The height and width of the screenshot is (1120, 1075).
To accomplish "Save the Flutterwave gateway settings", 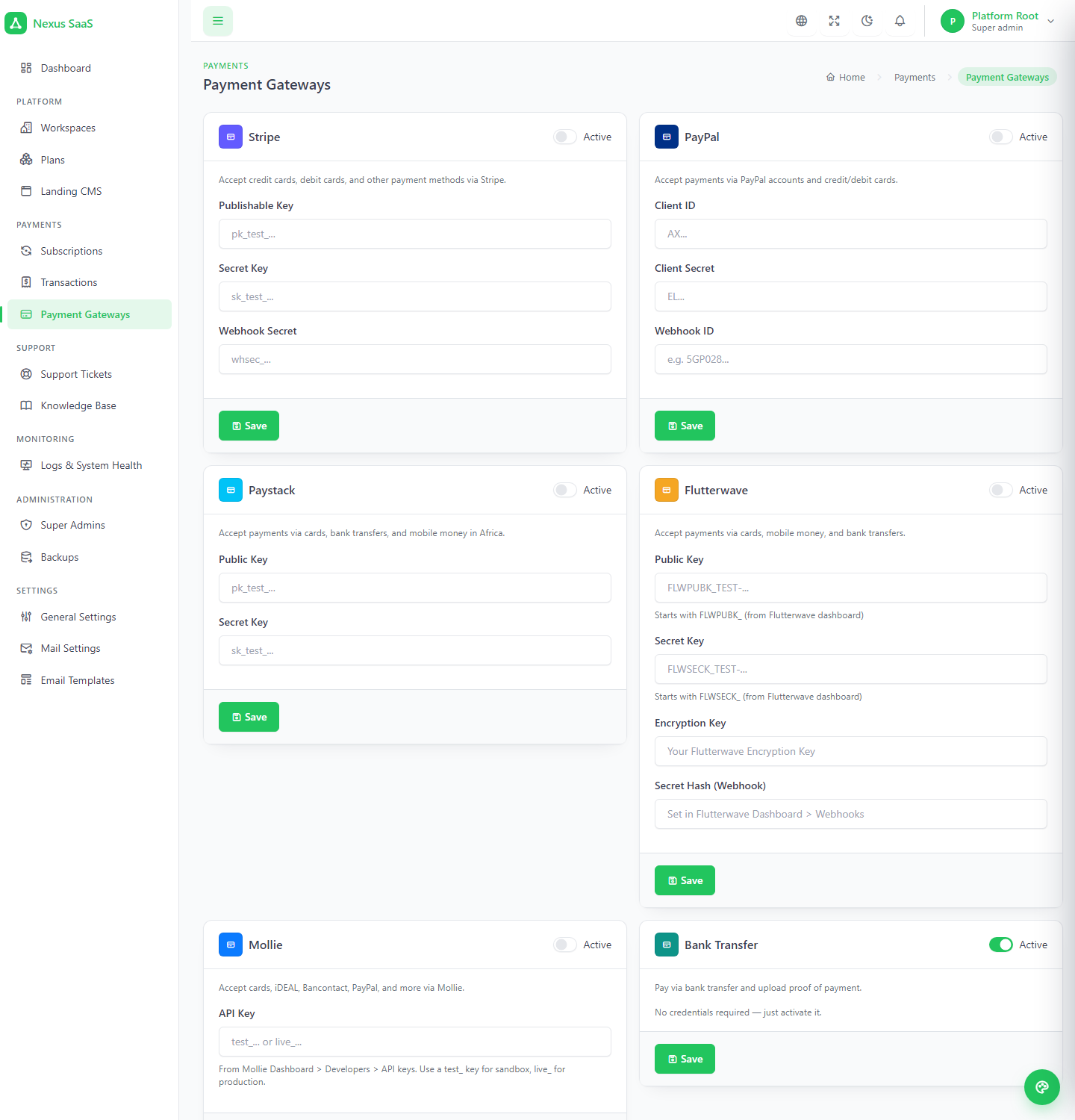I will [685, 880].
